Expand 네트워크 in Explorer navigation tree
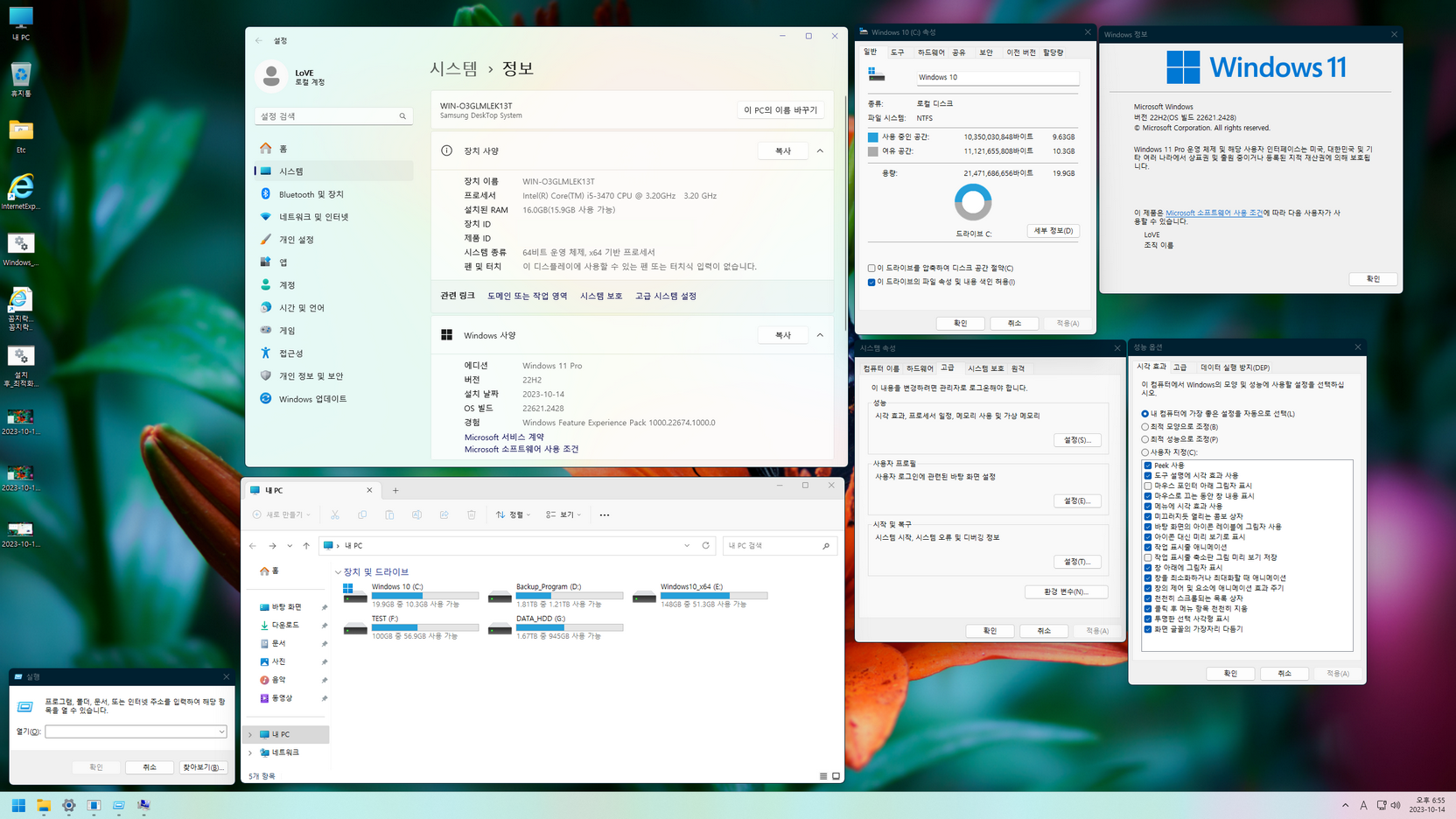The image size is (1456, 819). [x=251, y=752]
